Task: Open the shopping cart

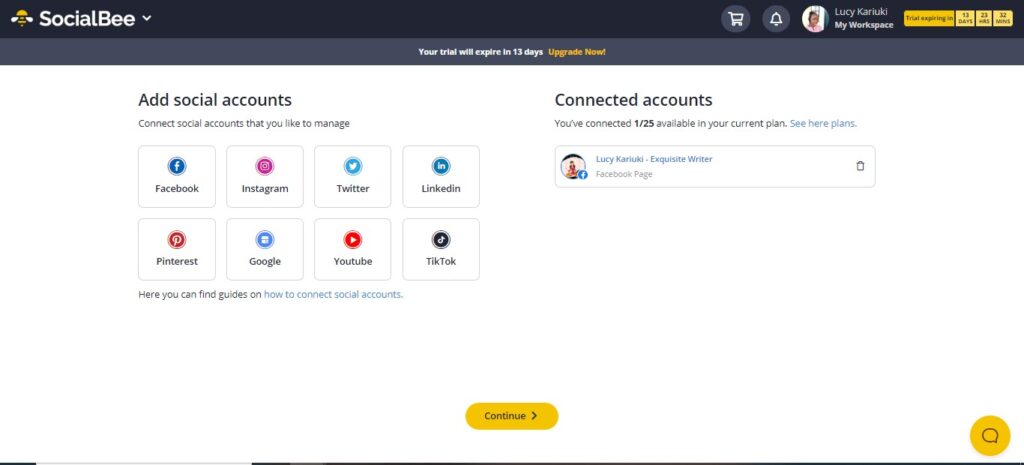Action: pyautogui.click(x=736, y=19)
